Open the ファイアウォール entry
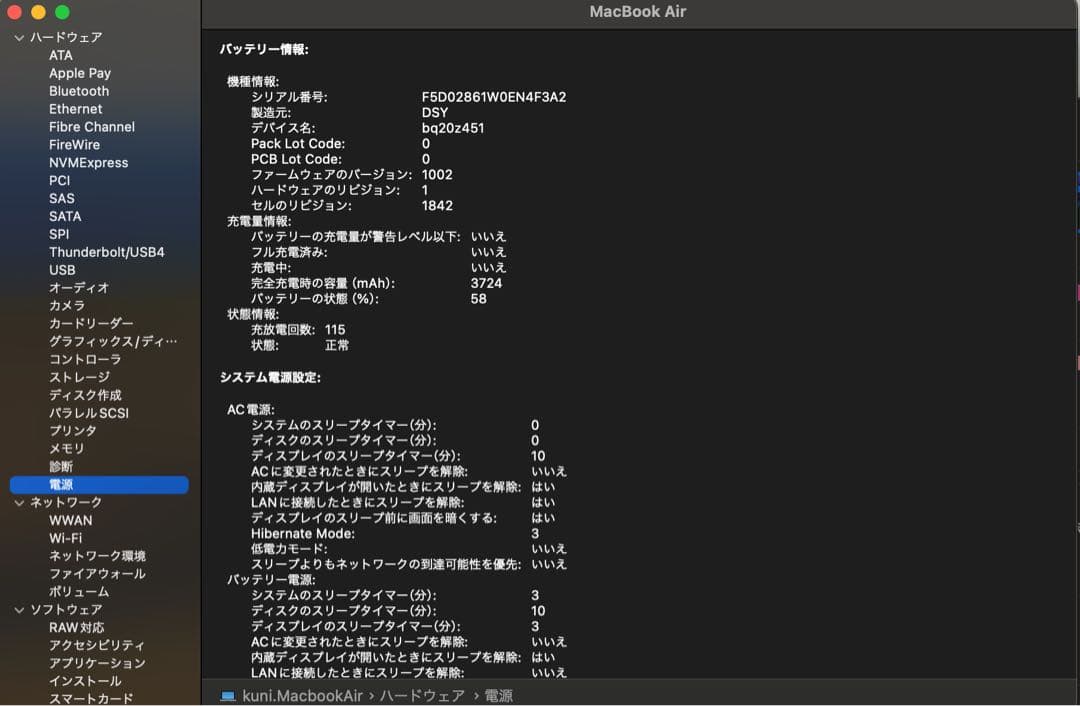 (x=97, y=574)
